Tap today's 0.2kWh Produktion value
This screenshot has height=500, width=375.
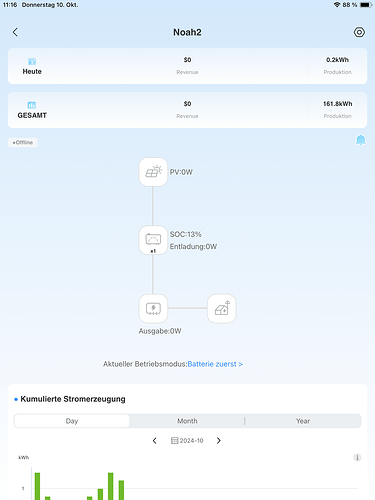point(337,60)
